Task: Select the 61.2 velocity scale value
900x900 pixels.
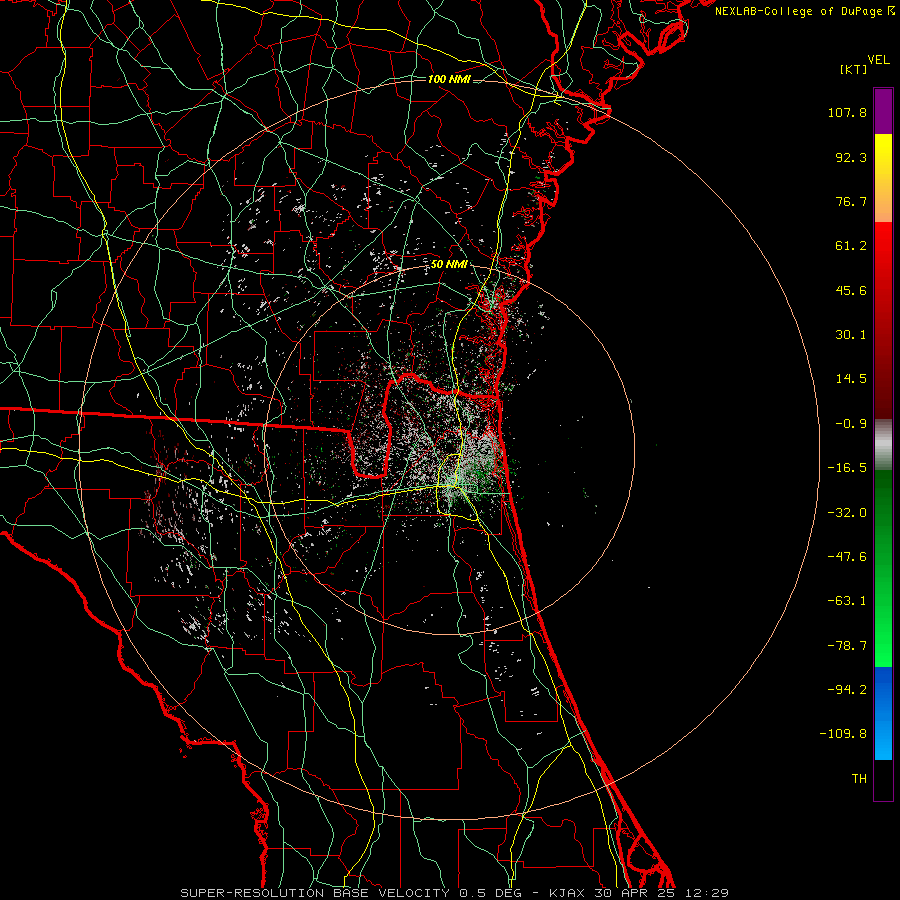Action: coord(851,246)
